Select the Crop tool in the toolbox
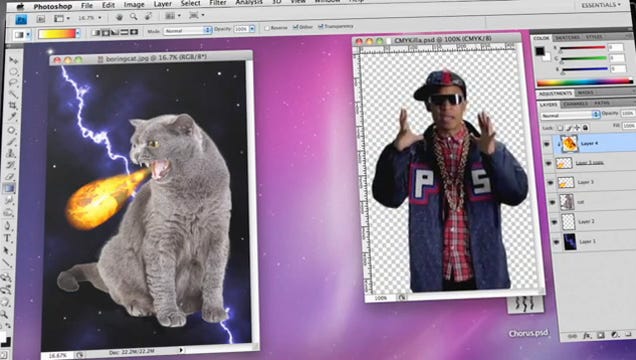This screenshot has height=360, width=636. [x=13, y=105]
